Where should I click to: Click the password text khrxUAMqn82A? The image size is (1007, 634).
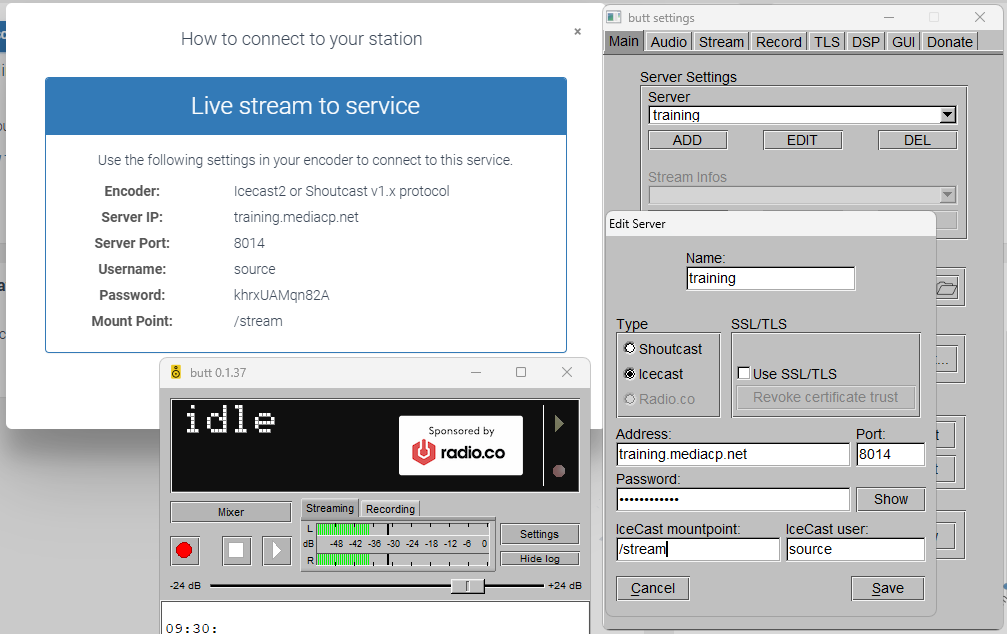coord(281,295)
